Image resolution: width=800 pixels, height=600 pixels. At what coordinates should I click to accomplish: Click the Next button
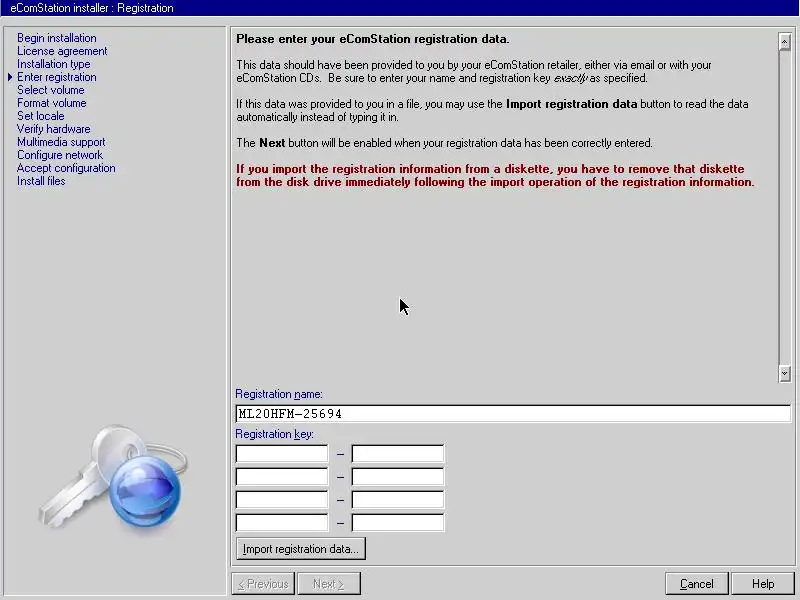(329, 584)
